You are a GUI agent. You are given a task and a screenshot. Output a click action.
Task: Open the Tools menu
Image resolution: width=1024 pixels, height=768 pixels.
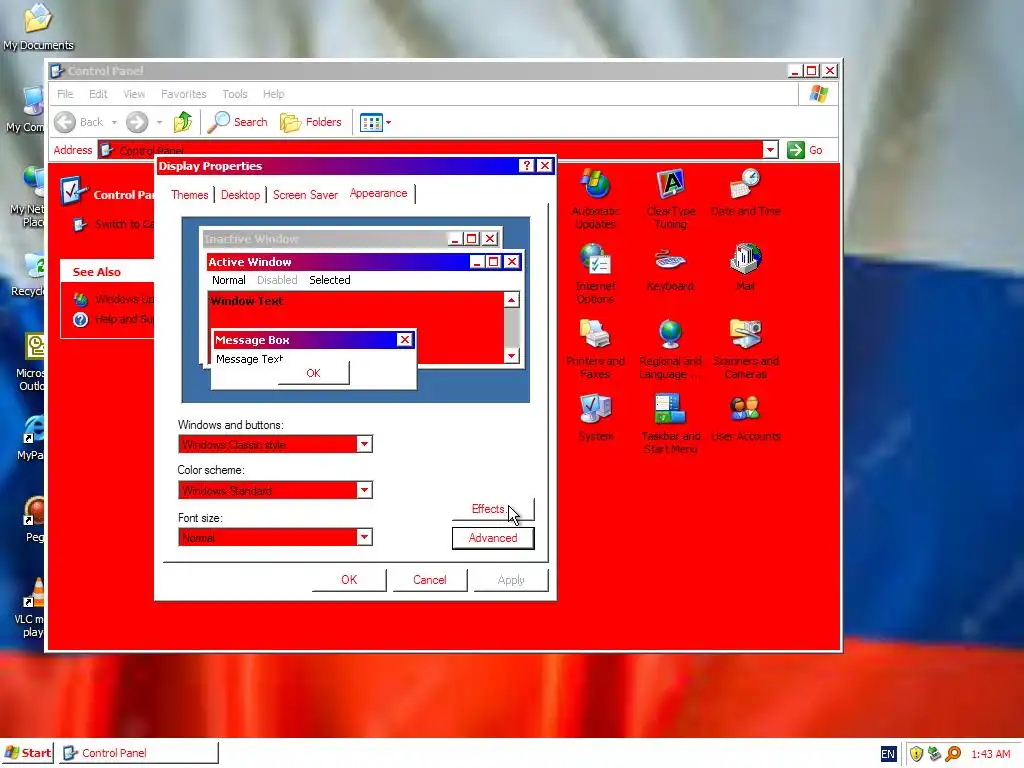(234, 94)
